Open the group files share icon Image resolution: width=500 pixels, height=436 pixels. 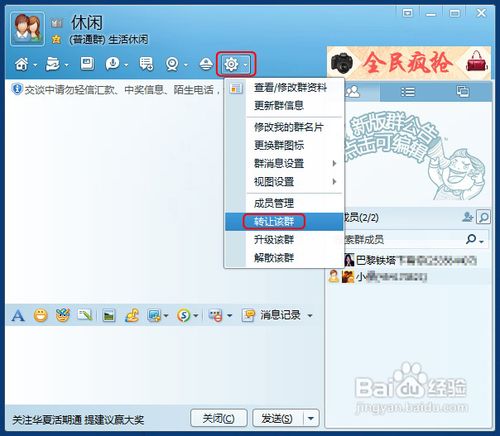[53, 64]
